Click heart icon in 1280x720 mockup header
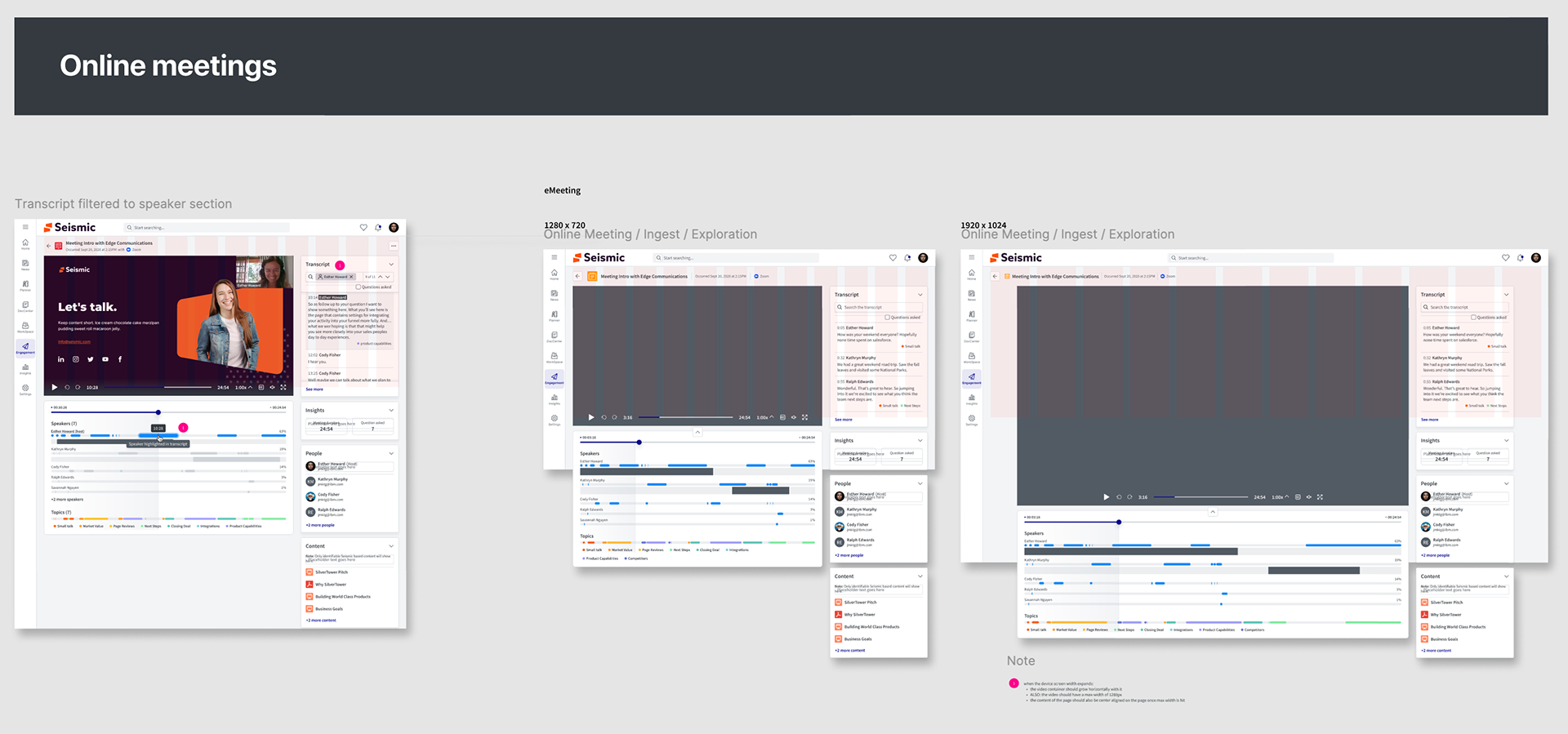This screenshot has width=1568, height=734. pos(893,258)
